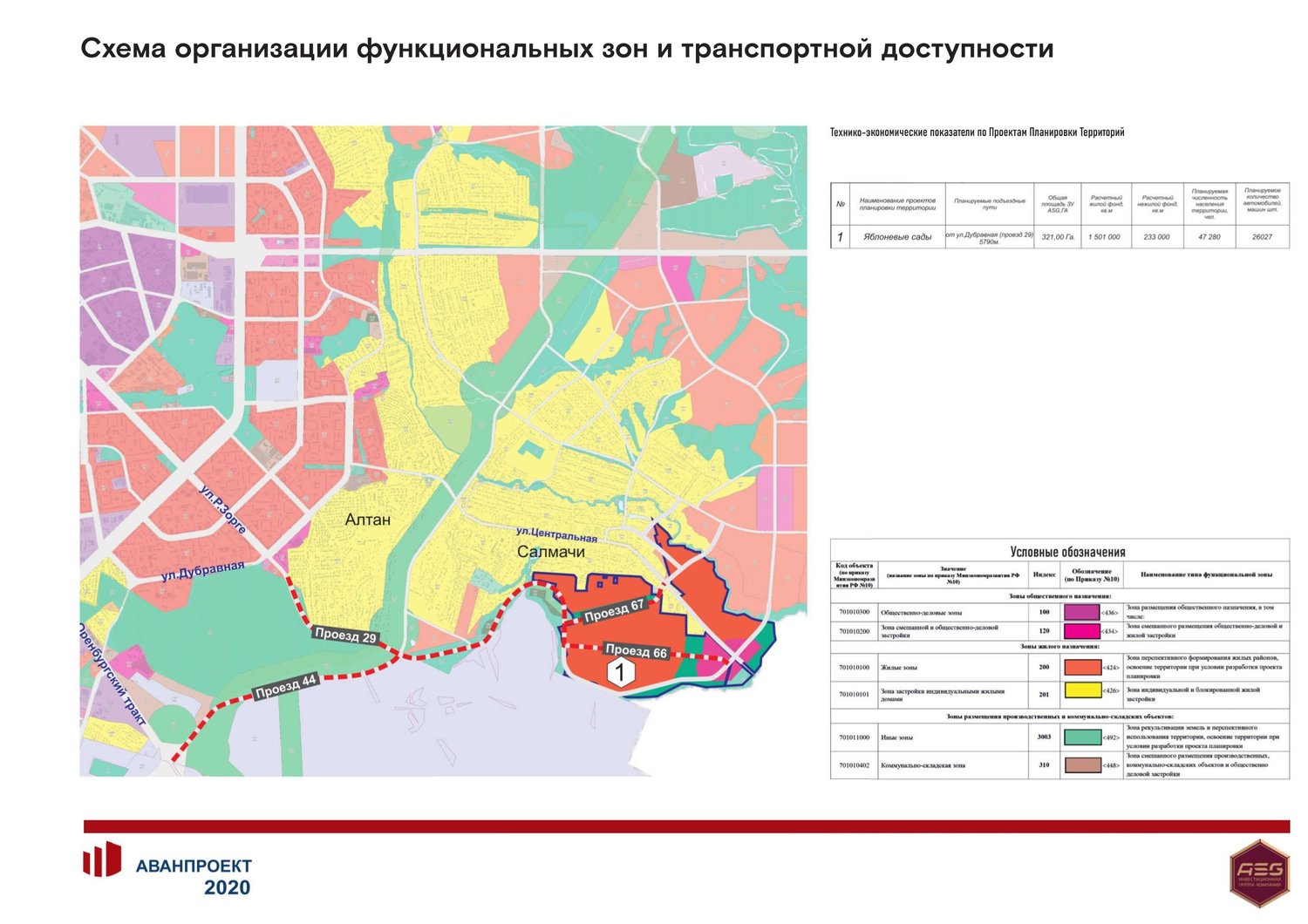Click the legend code 701010402
The image size is (1308, 924).
855,765
